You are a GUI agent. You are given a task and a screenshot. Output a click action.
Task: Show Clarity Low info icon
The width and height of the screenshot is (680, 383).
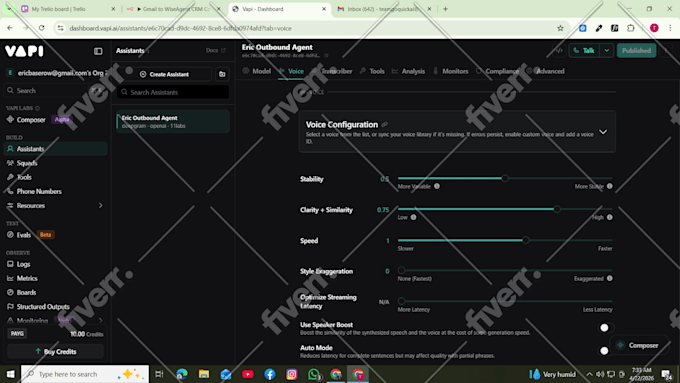click(413, 217)
